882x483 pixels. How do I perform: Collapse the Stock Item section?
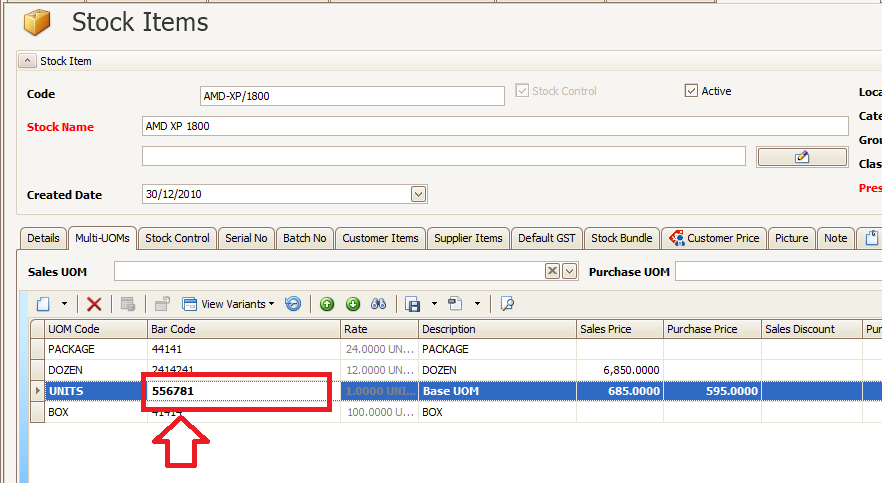tap(27, 60)
